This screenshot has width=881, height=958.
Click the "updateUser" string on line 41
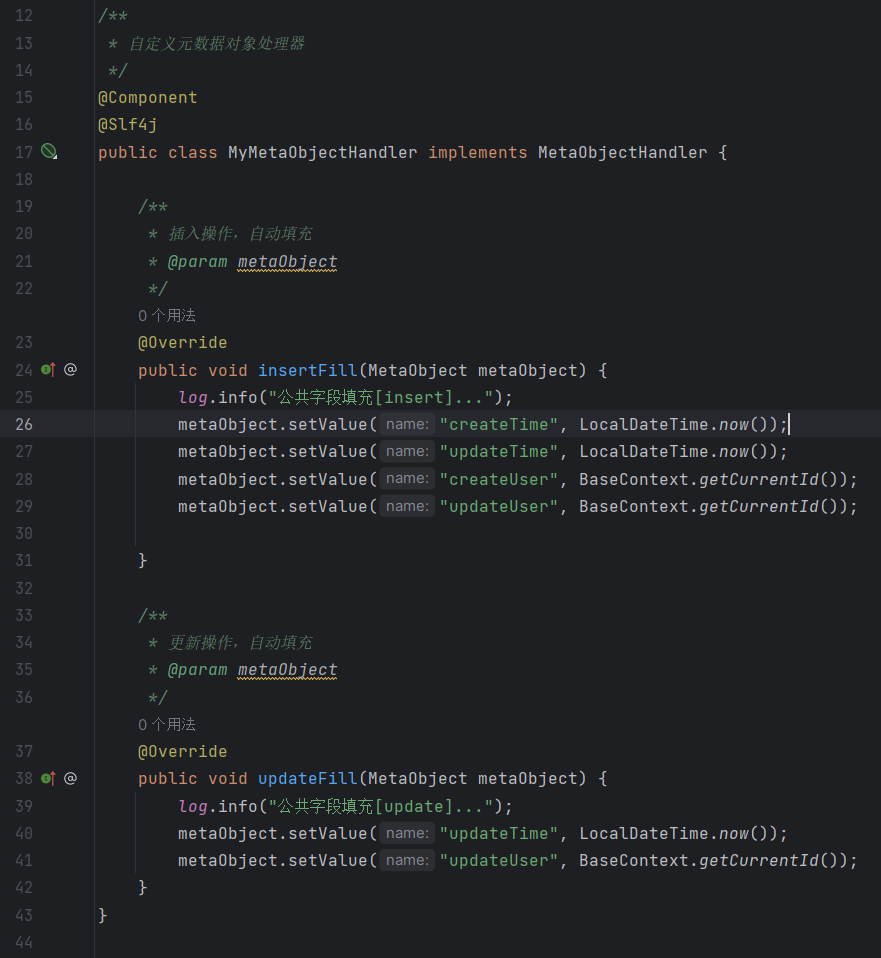[499, 860]
